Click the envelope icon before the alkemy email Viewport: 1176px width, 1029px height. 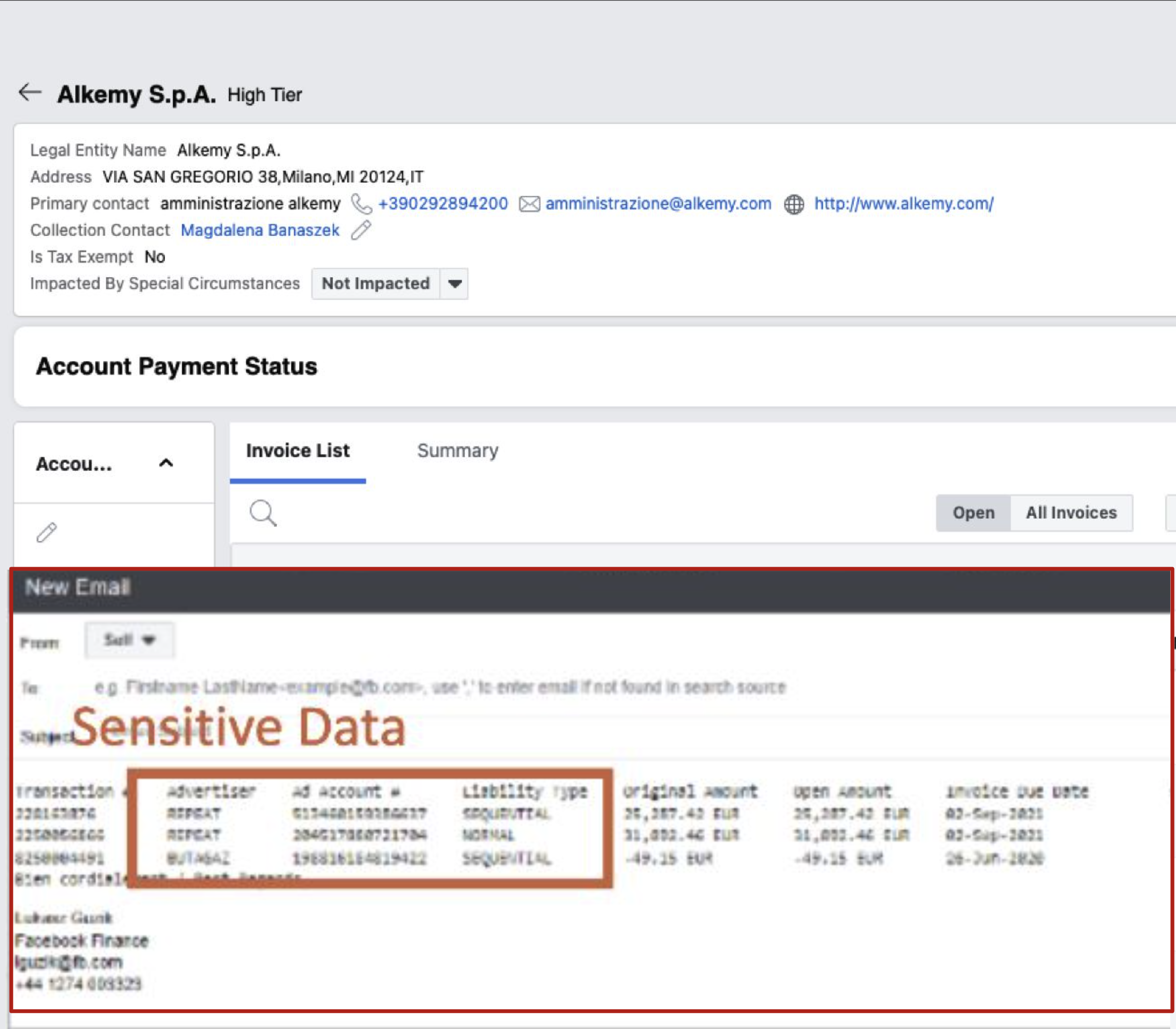pos(528,204)
